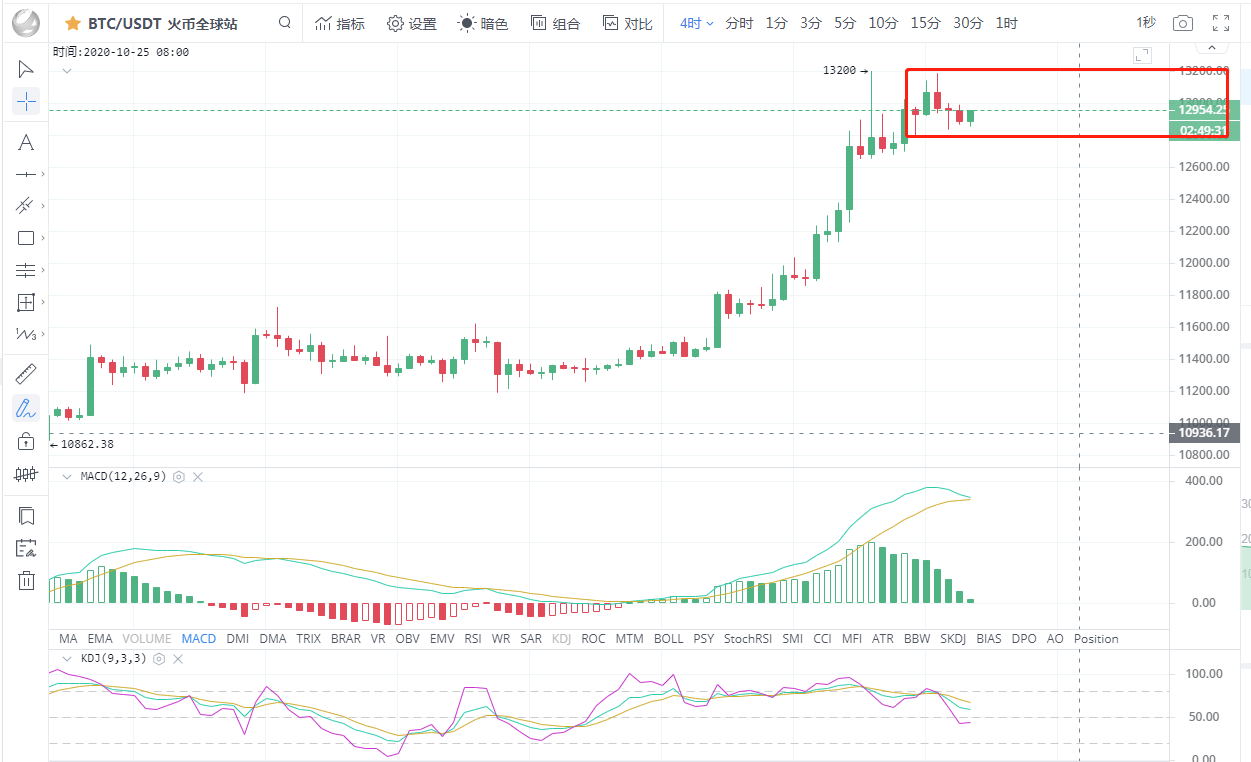This screenshot has width=1251, height=762.
Task: Switch to the BOLL indicator tab
Action: pos(668,639)
